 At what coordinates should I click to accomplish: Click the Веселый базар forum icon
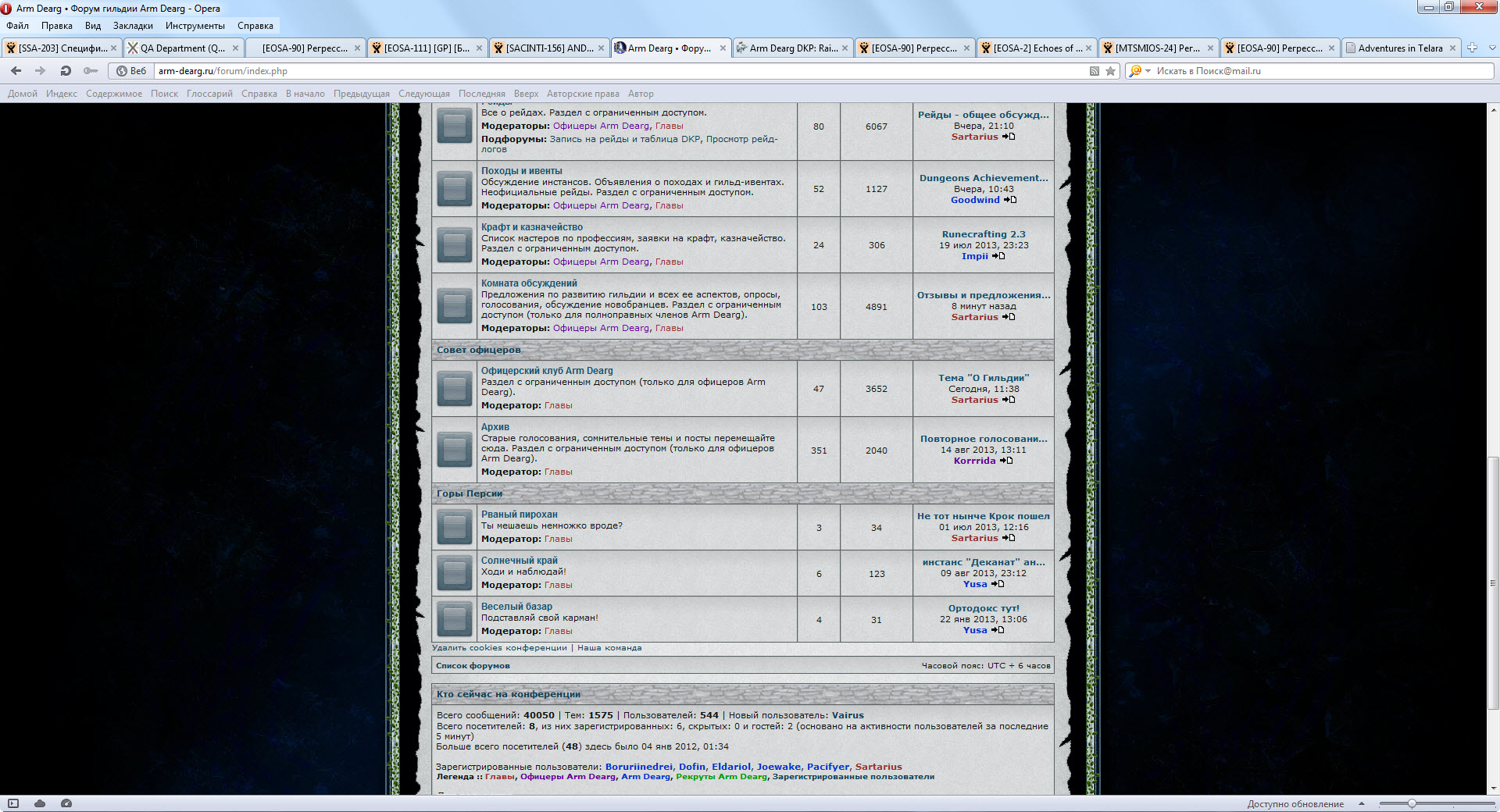coord(454,620)
